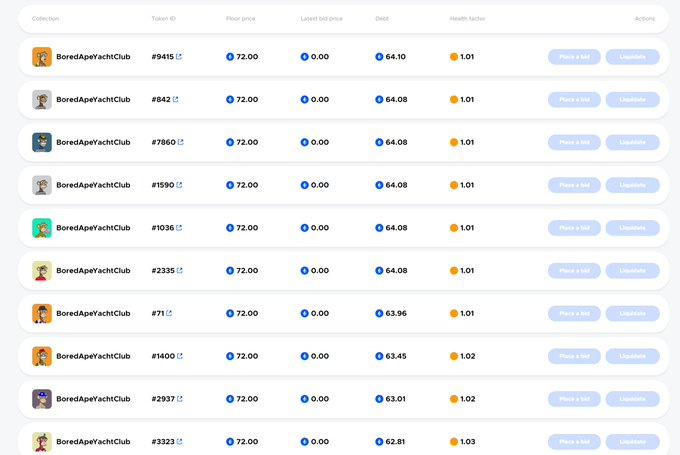Liquidate token #2937
The width and height of the screenshot is (680, 455).
(x=632, y=399)
